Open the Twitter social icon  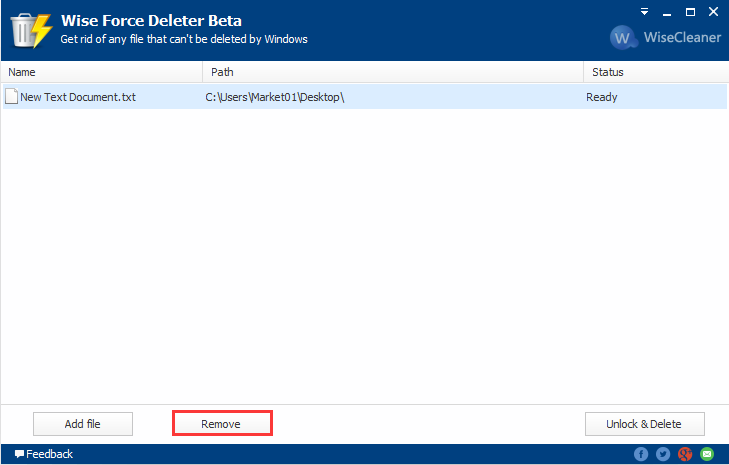point(663,454)
